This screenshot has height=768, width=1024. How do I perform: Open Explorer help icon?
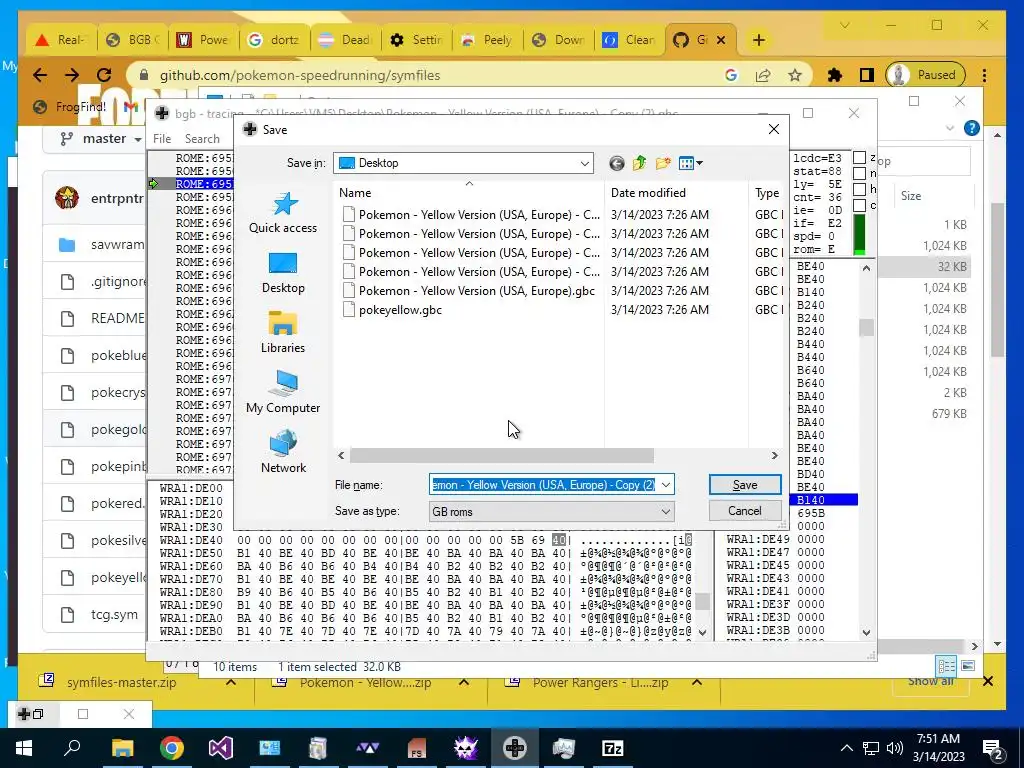(x=972, y=128)
